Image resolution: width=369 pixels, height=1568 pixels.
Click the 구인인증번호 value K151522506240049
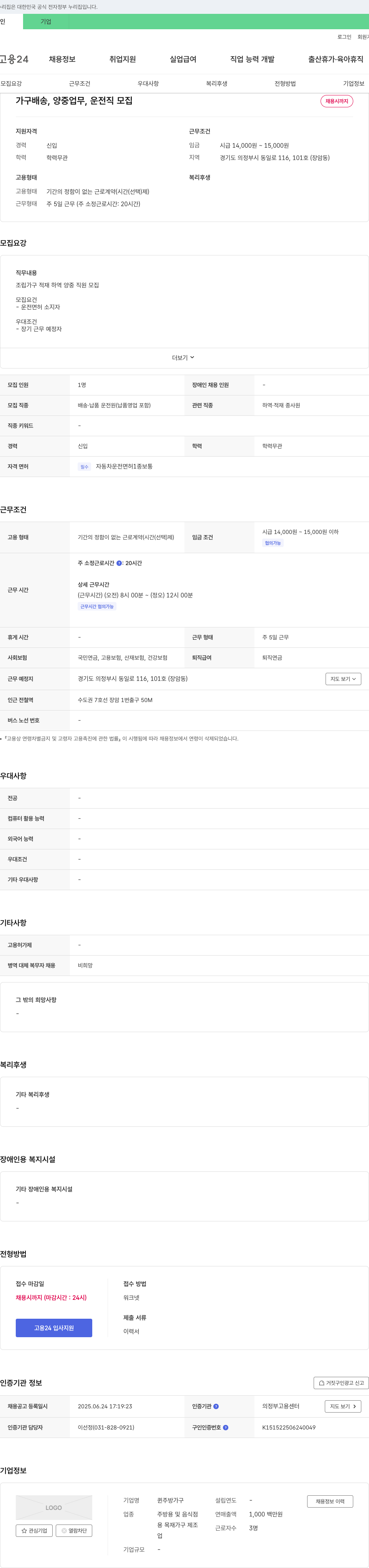click(x=289, y=1427)
